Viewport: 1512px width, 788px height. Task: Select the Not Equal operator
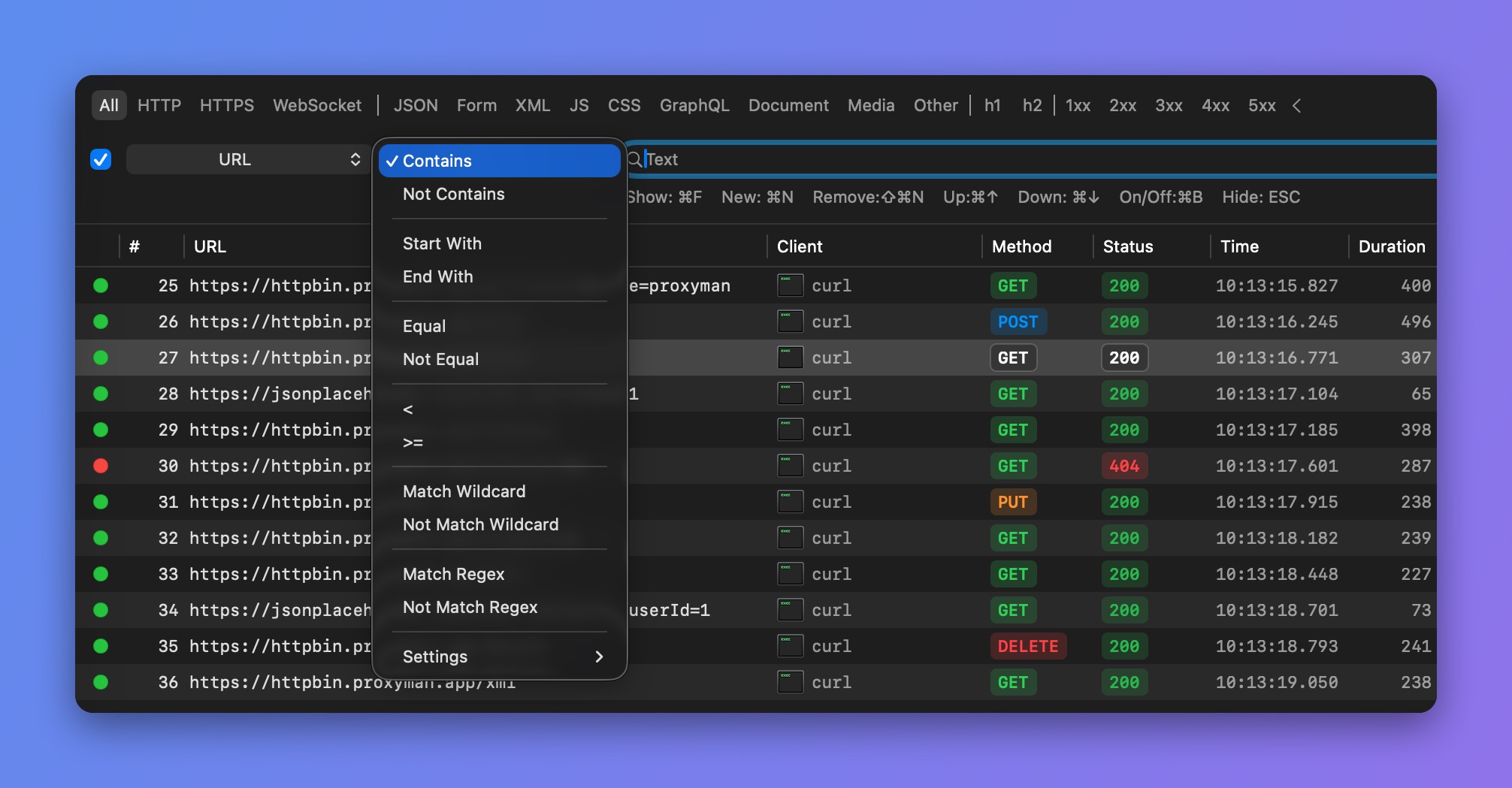point(500,359)
